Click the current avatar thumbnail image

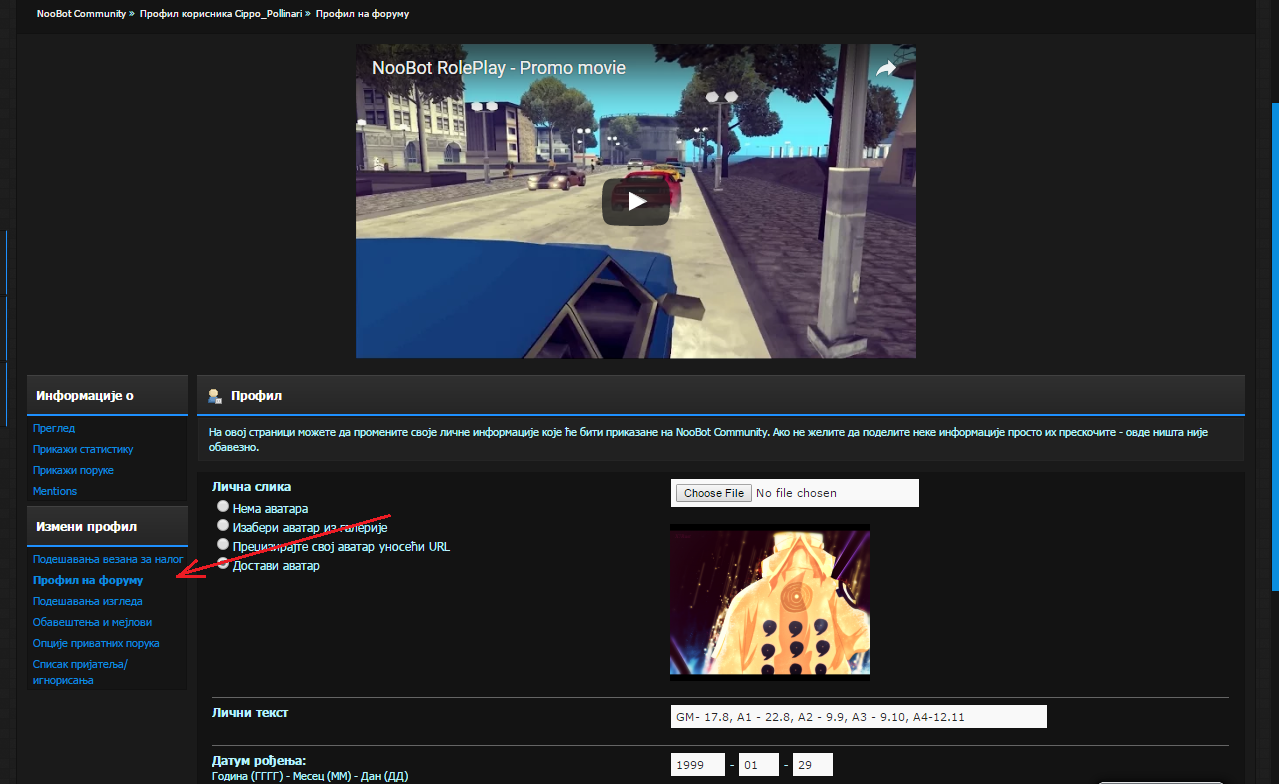[x=769, y=601]
